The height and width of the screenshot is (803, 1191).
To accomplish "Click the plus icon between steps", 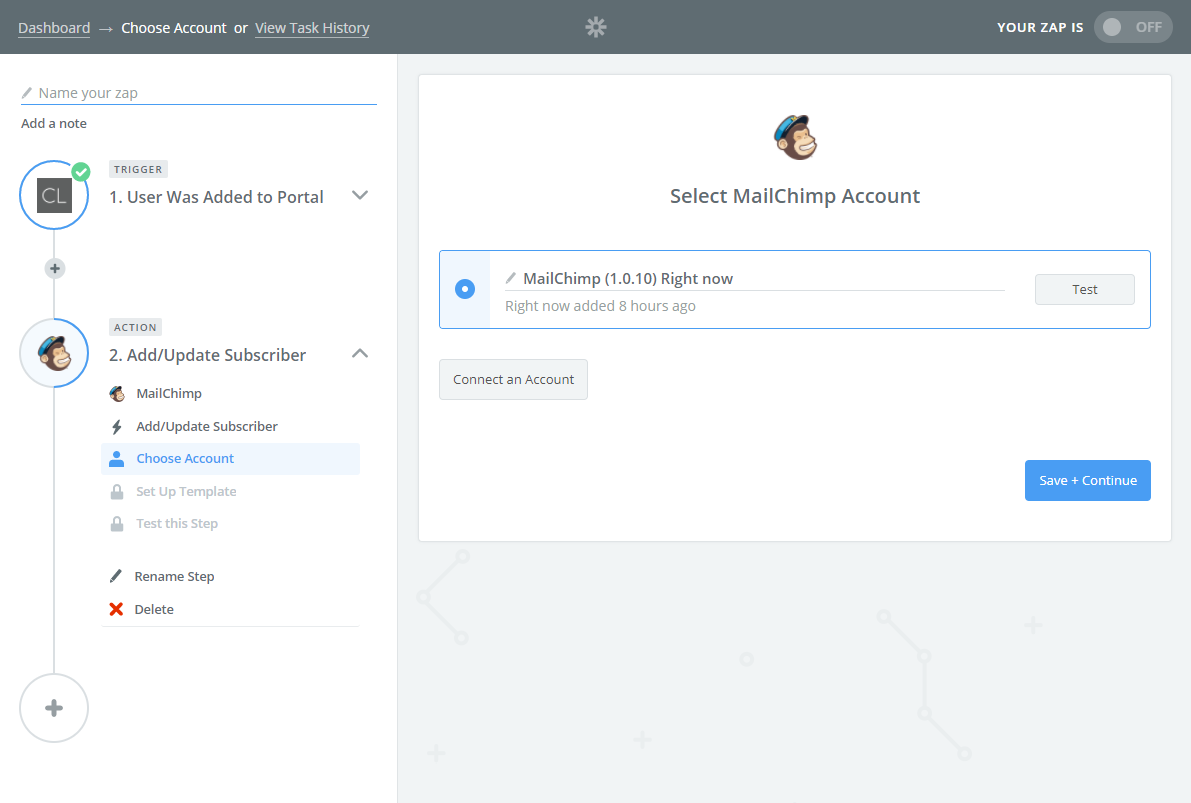I will coord(55,268).
